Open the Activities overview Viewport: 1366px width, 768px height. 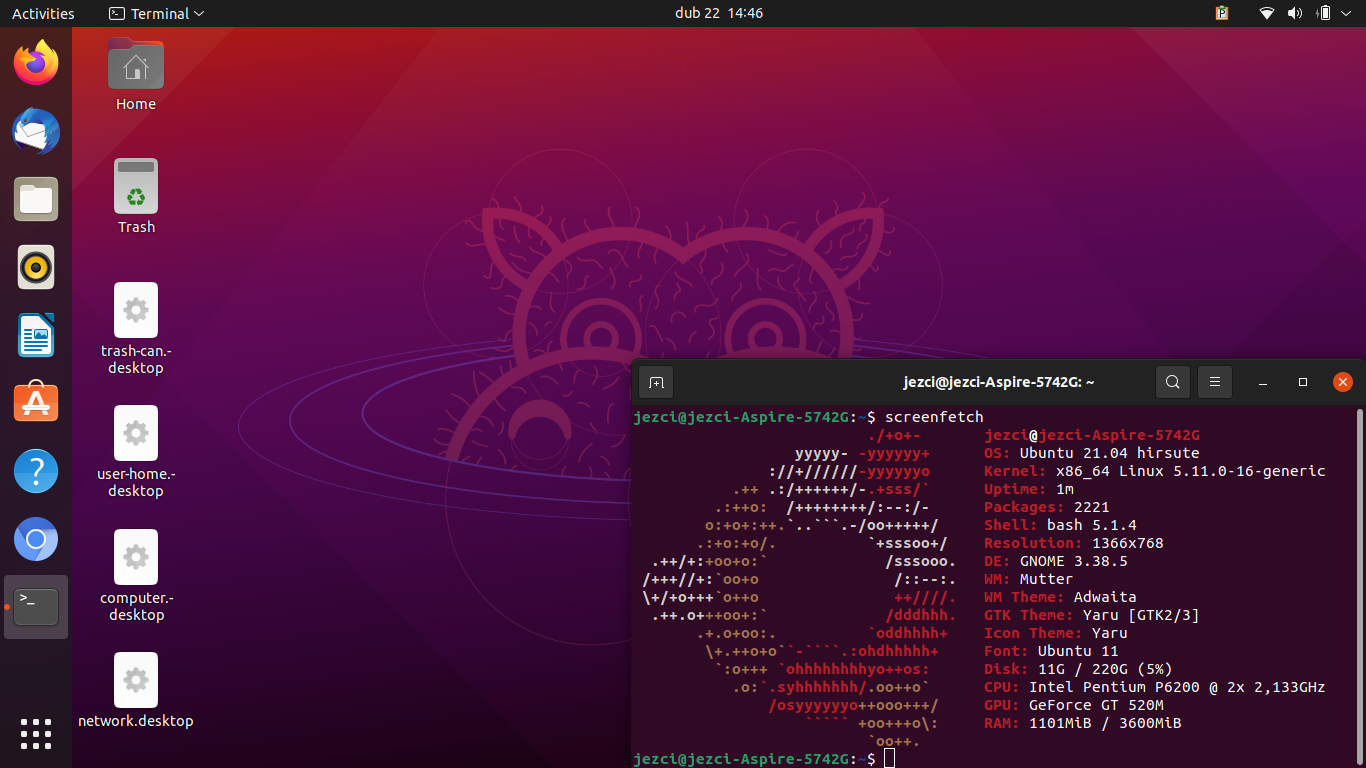point(41,13)
